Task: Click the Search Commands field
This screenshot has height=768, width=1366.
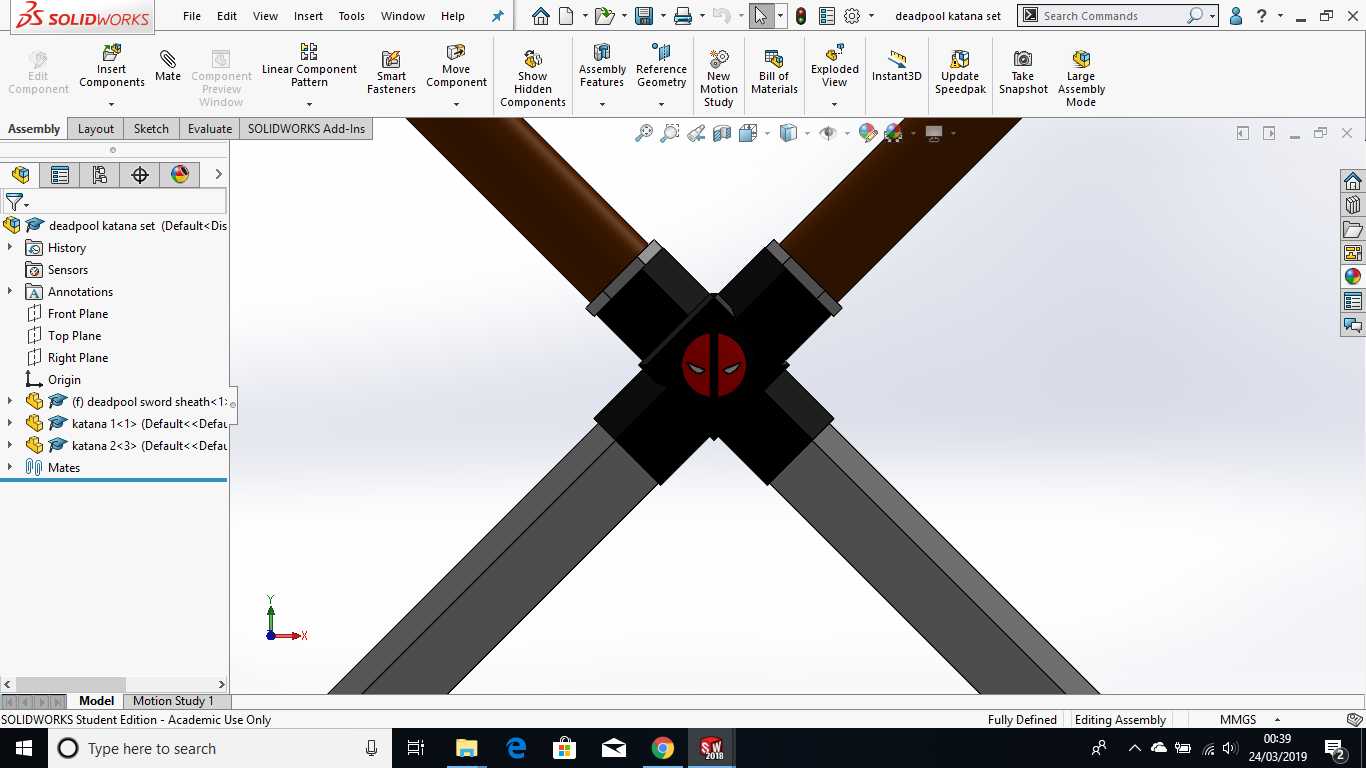Action: [x=1113, y=16]
